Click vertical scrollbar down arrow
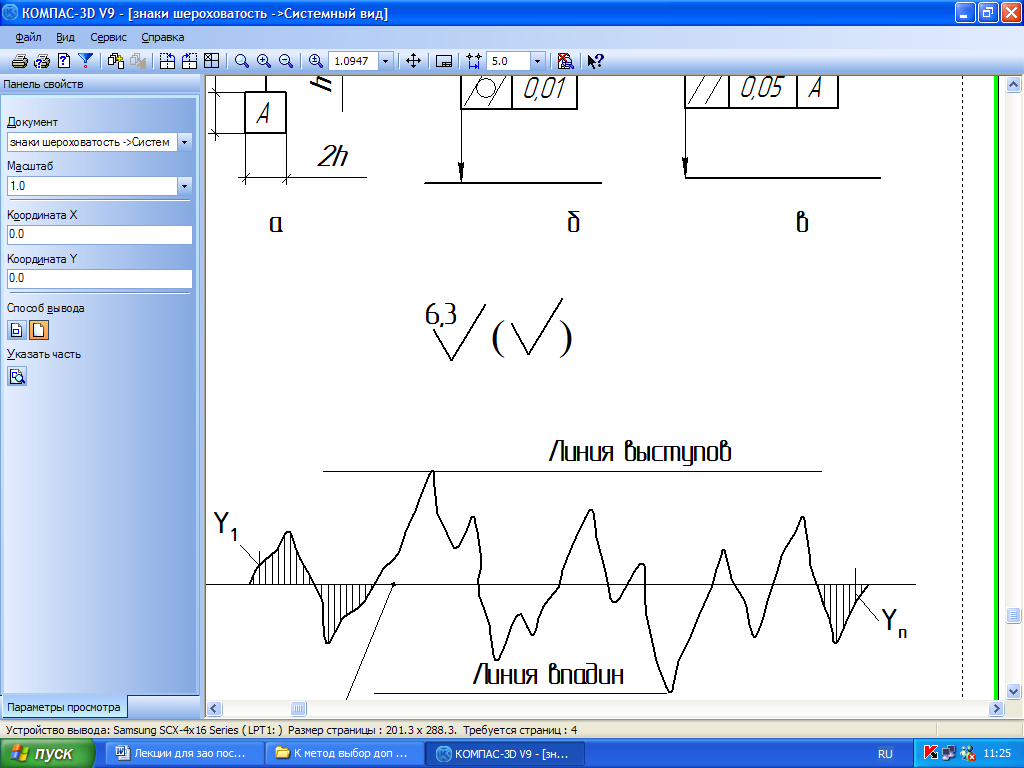Viewport: 1024px width, 768px height. coord(1014,691)
